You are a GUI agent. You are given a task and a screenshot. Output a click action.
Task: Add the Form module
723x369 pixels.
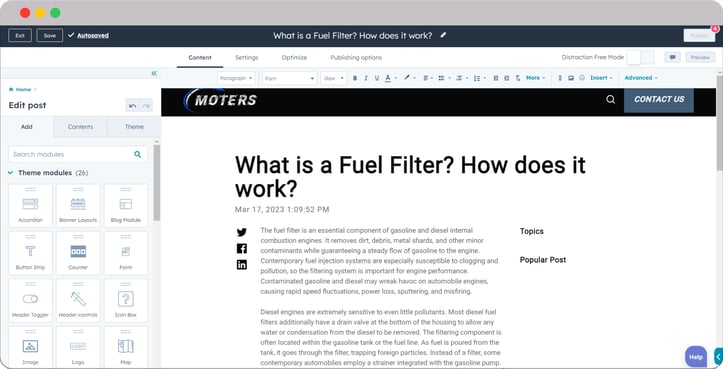126,253
